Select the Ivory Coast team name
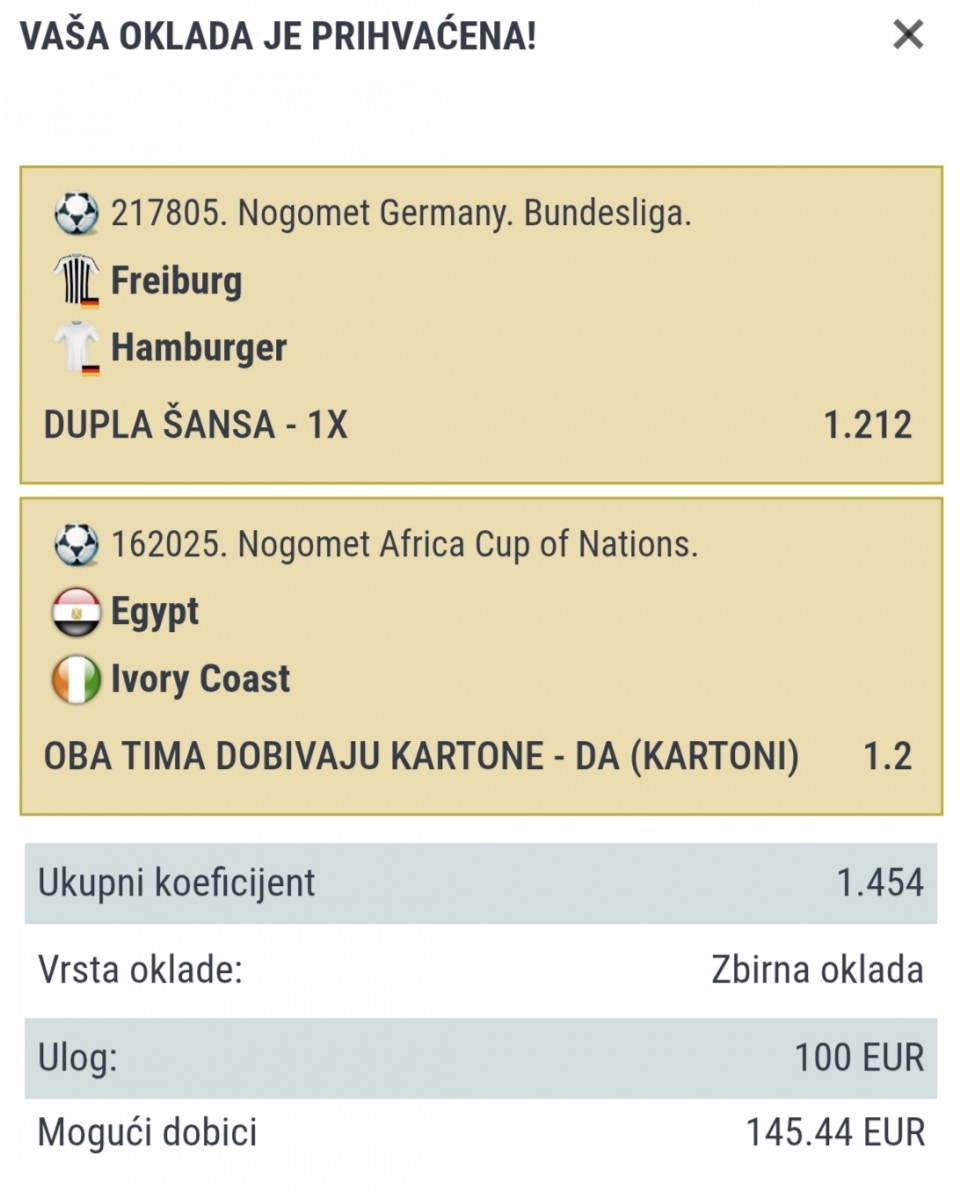The image size is (960, 1191). pos(200,679)
